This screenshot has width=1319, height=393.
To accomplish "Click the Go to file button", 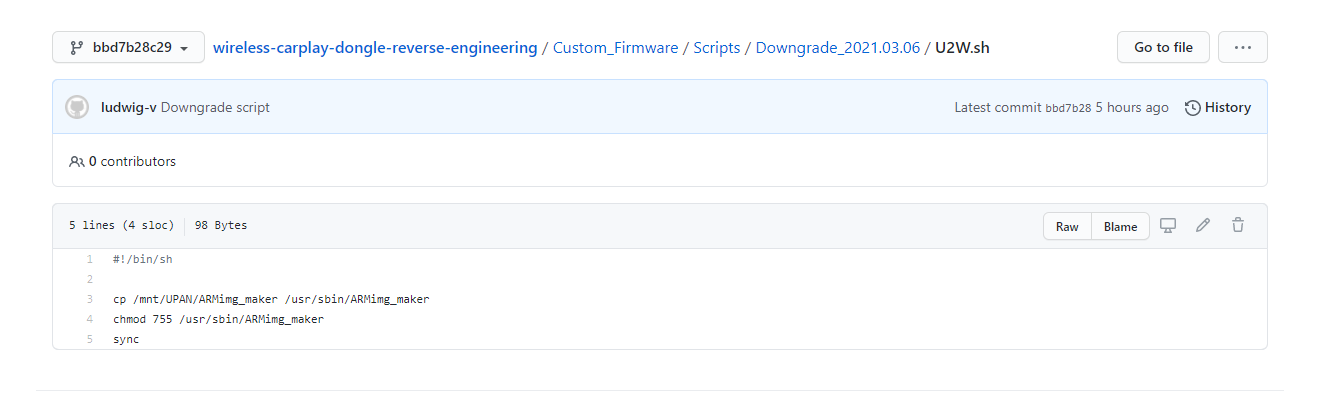I will [x=1163, y=47].
